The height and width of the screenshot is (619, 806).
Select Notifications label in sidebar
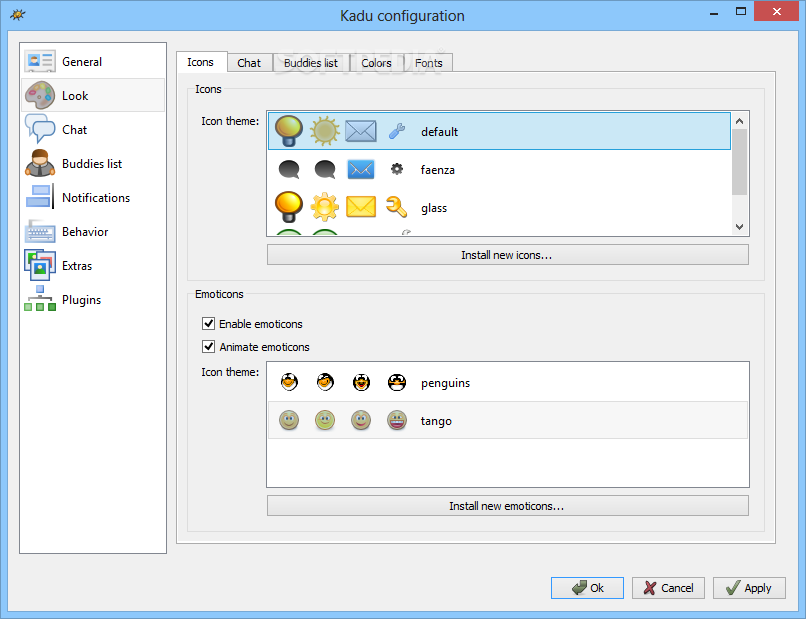click(96, 198)
